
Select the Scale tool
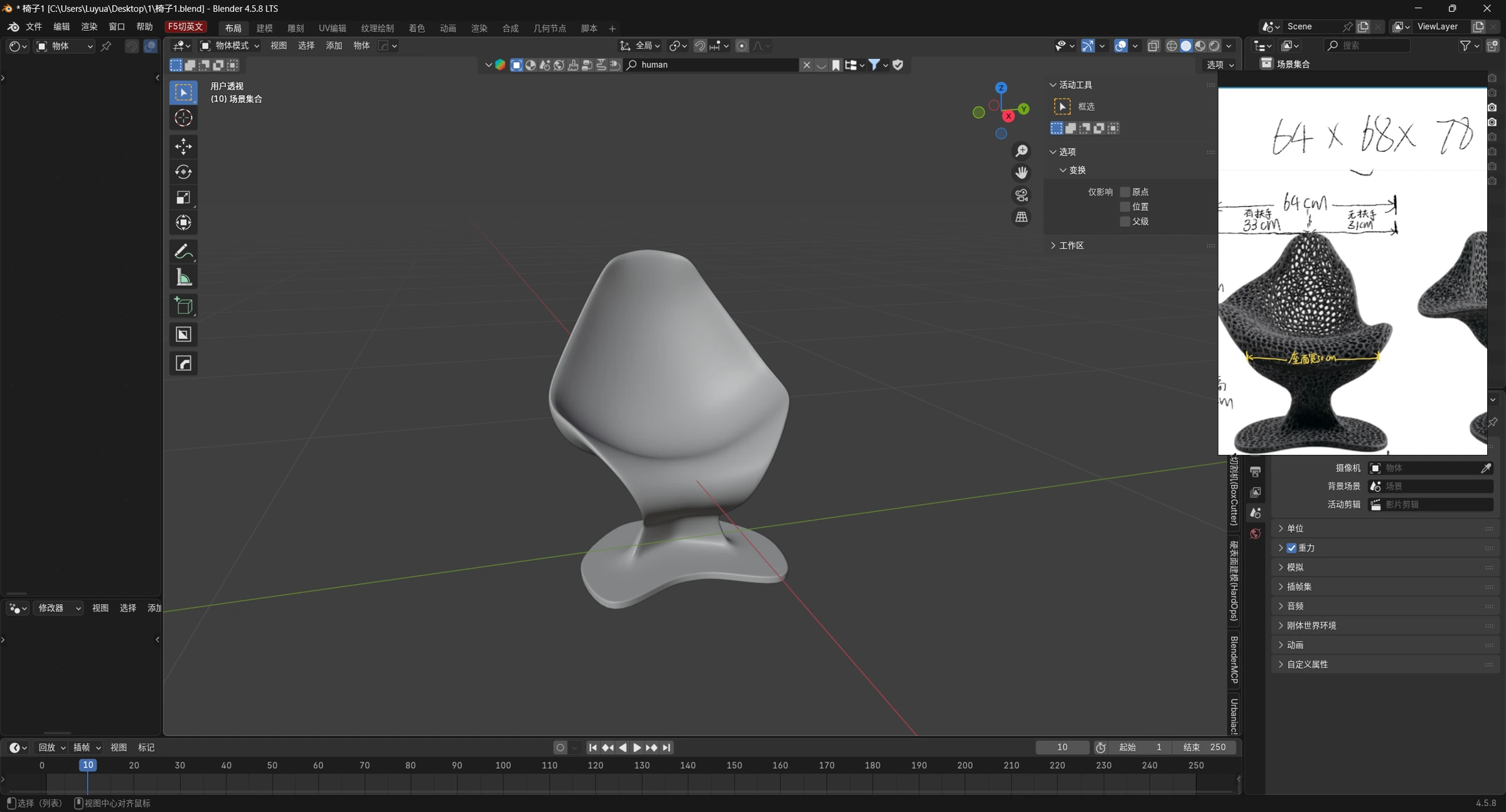(183, 198)
